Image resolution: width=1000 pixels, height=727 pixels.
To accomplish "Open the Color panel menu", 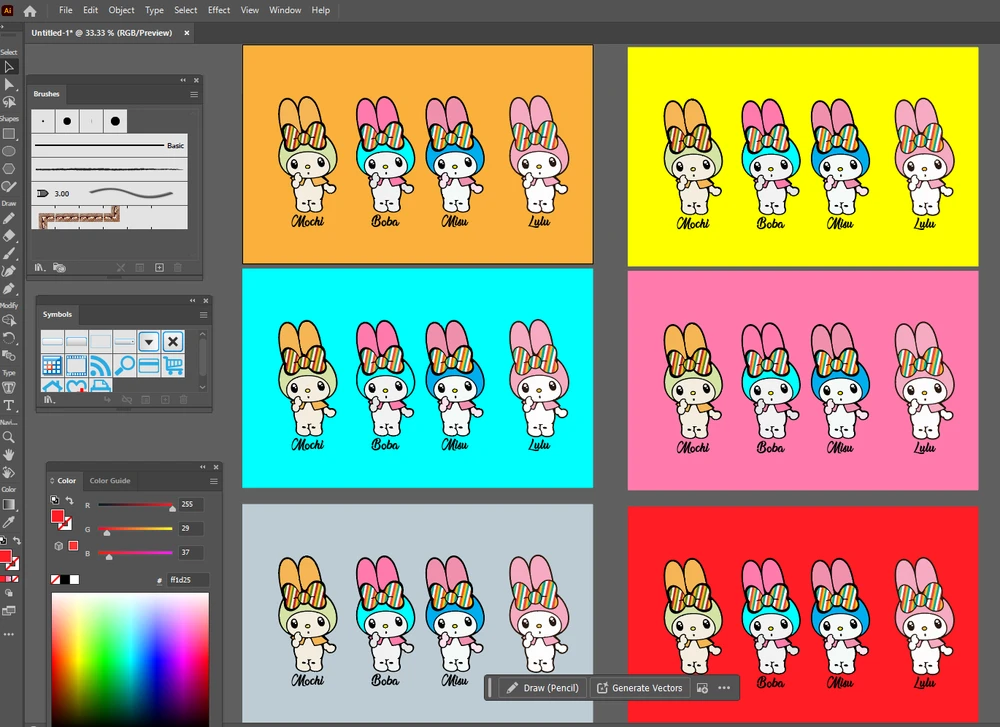I will coord(214,481).
